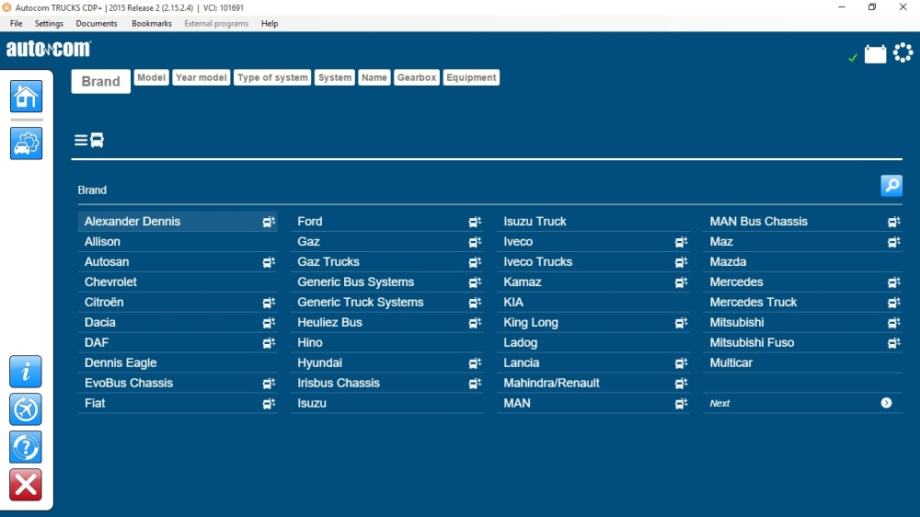Click the truck icon beside Mercedes Truck
The height and width of the screenshot is (517, 920).
(x=894, y=303)
